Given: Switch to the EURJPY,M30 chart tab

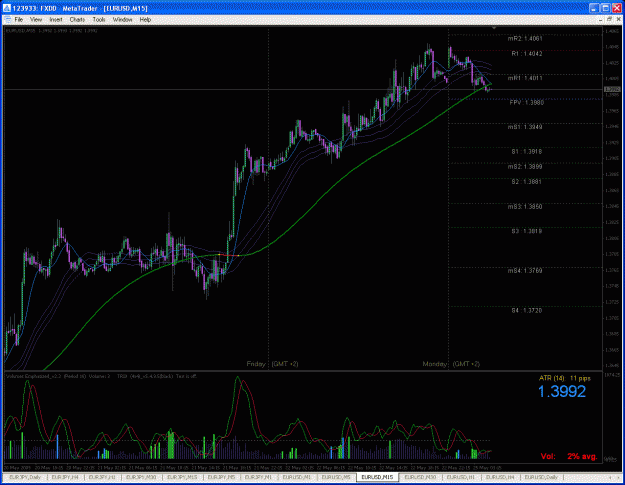Looking at the screenshot, I should pos(141,477).
